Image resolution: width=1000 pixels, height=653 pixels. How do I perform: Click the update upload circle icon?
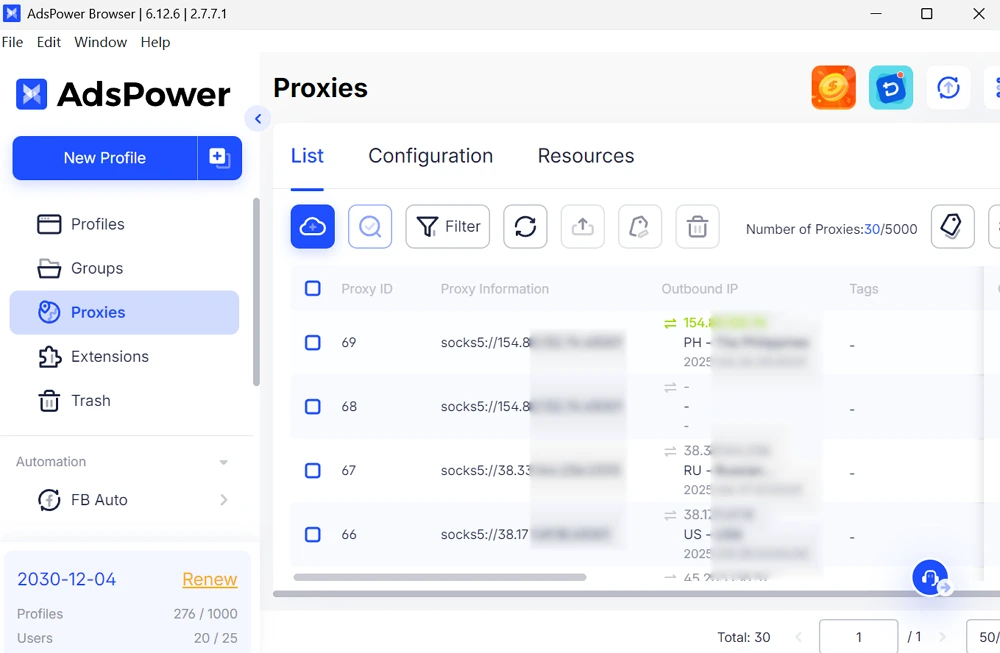948,87
